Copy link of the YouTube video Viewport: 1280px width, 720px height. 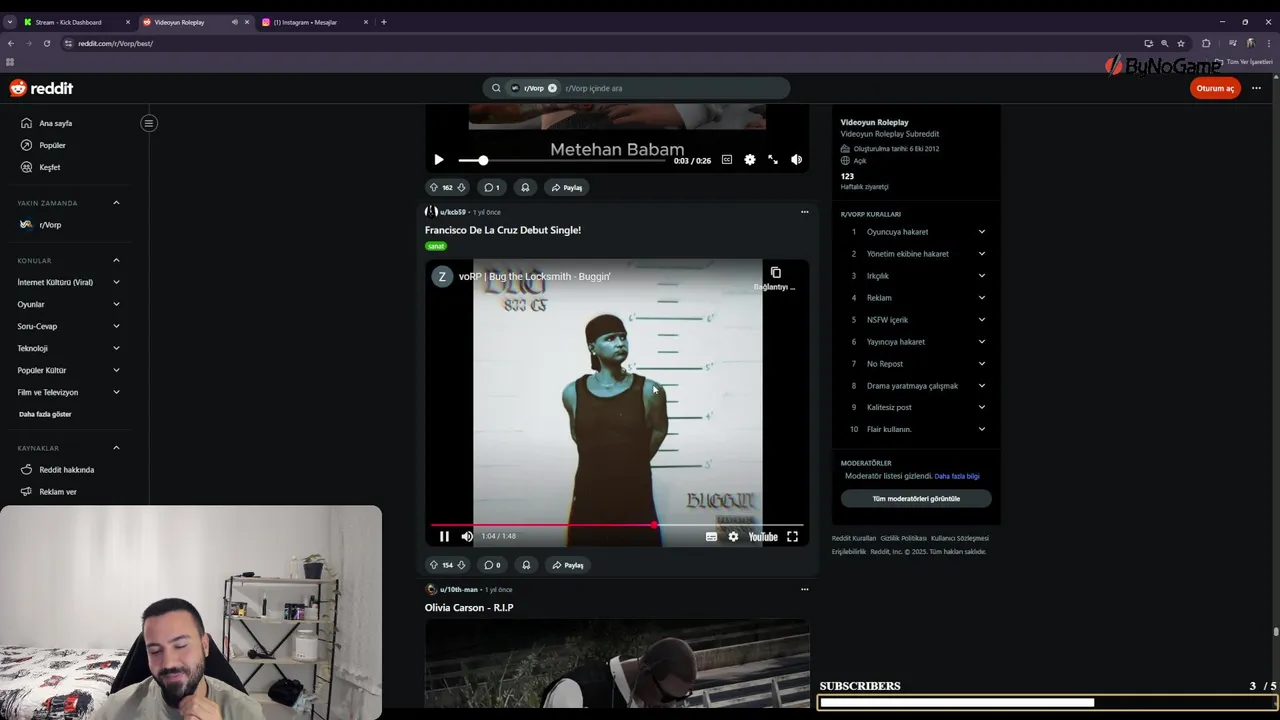(775, 278)
